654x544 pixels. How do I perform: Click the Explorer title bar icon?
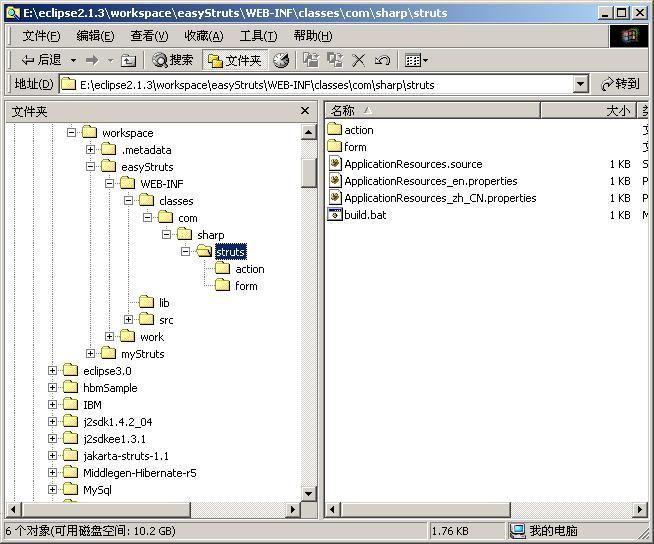coord(13,13)
